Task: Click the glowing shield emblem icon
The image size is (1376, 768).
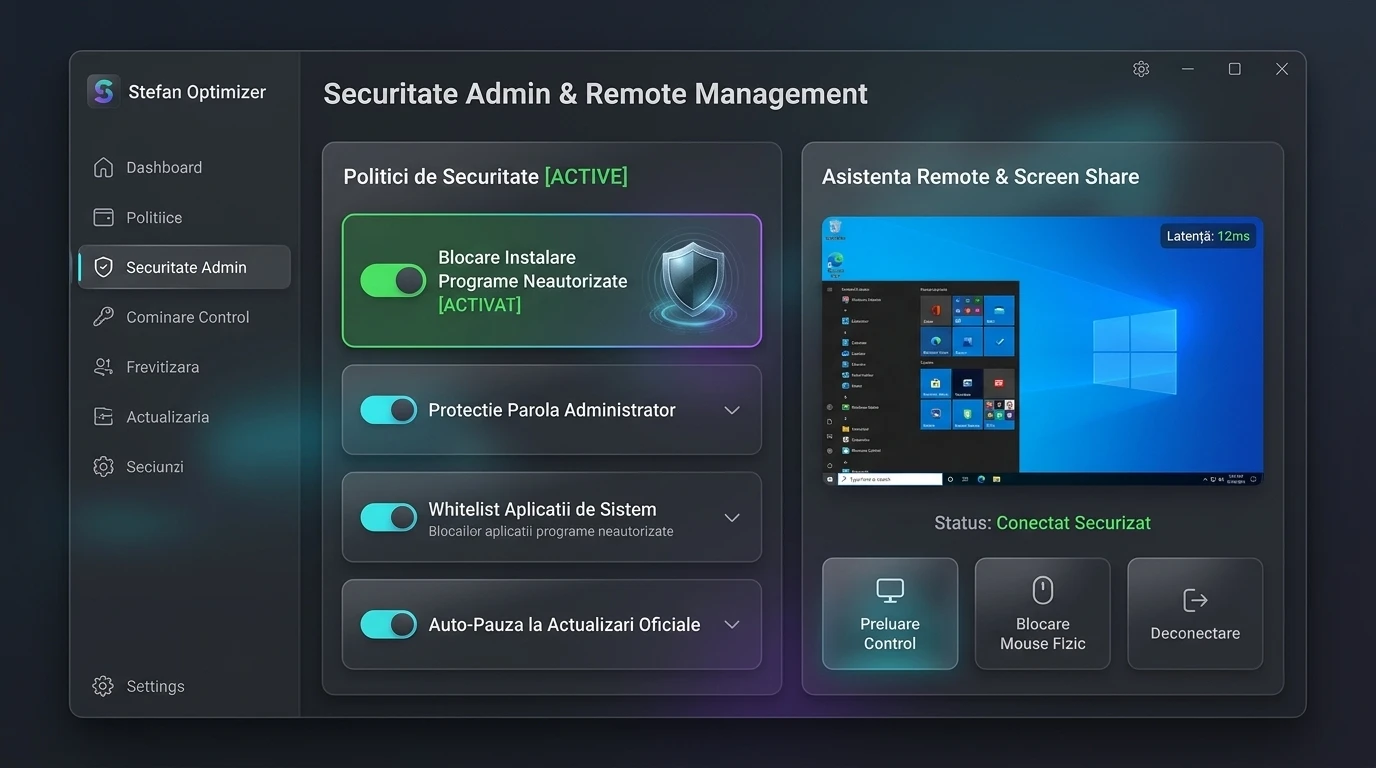Action: tap(694, 282)
